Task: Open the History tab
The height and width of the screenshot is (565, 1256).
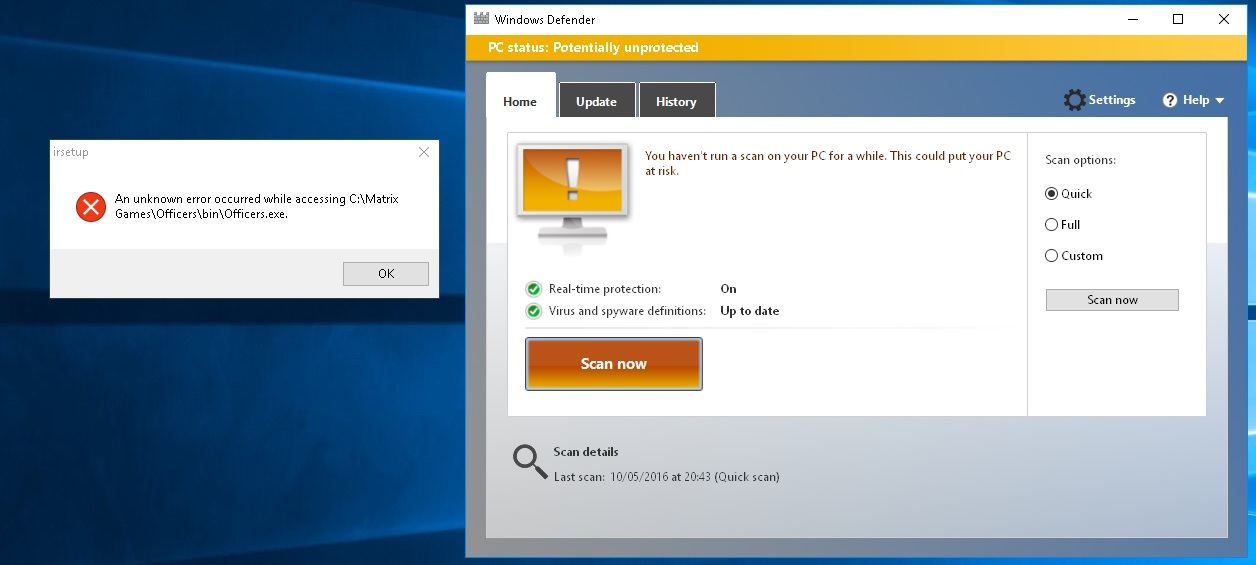Action: point(676,102)
